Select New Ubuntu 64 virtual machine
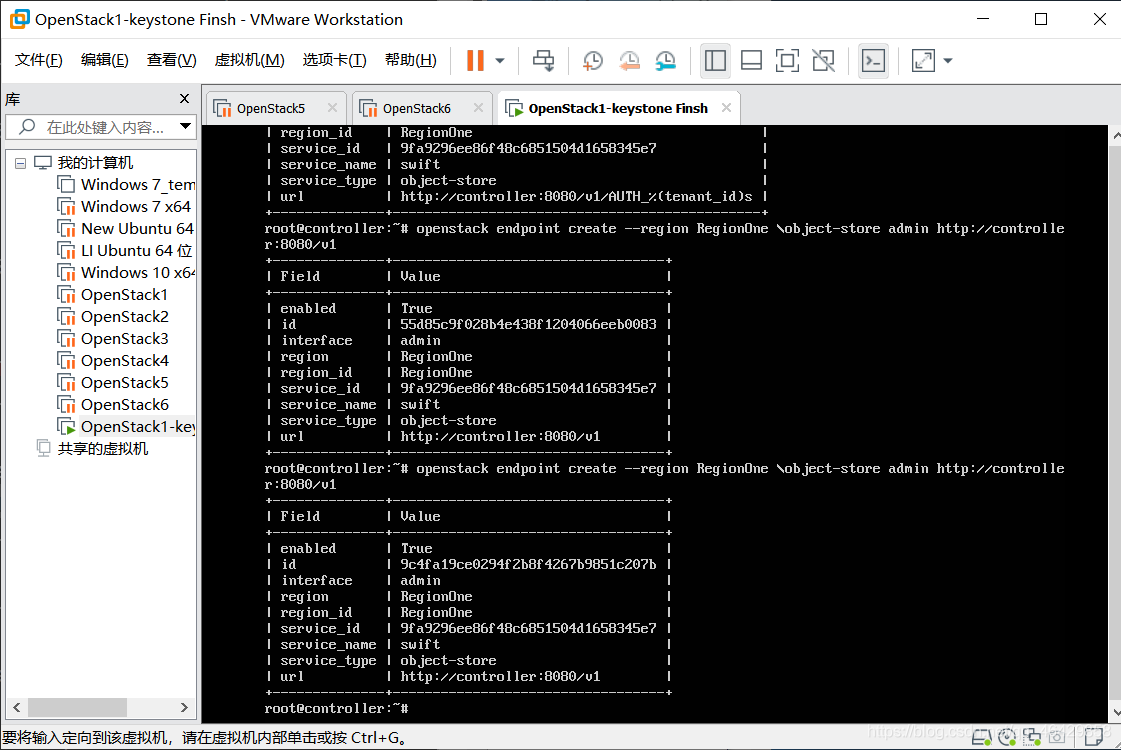 [137, 229]
